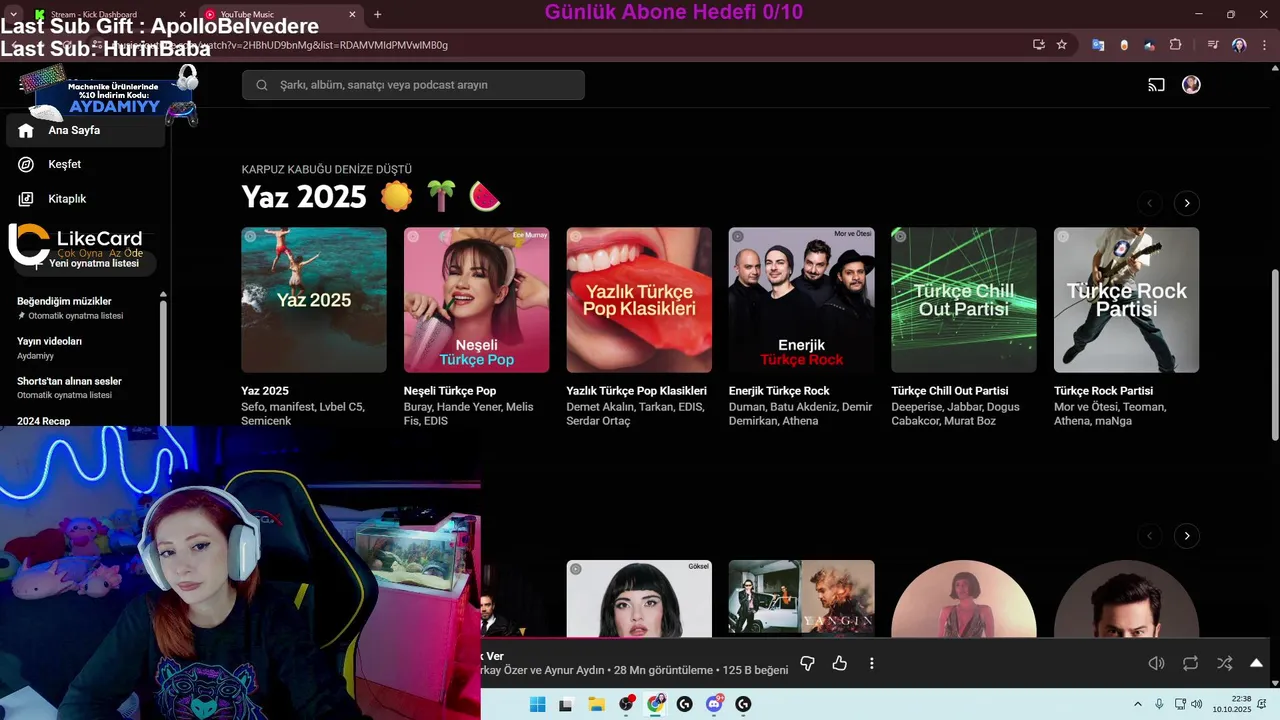Open the Yangın album thumbnail
This screenshot has width=1280, height=720.
point(801,598)
